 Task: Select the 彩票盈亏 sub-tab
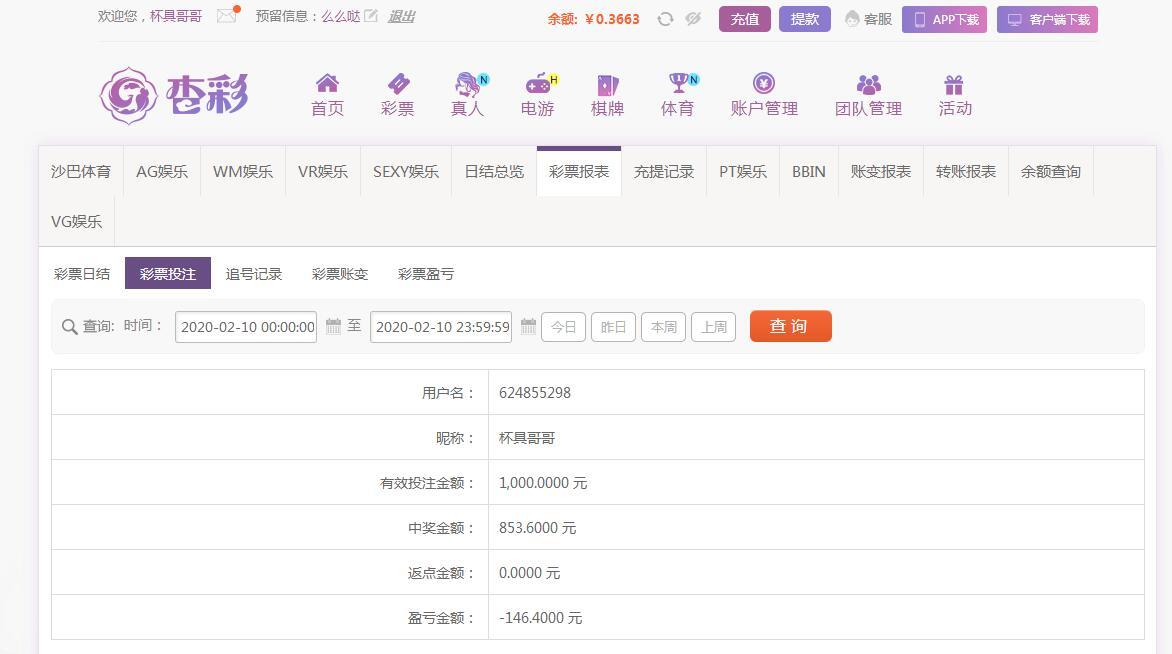pos(426,274)
